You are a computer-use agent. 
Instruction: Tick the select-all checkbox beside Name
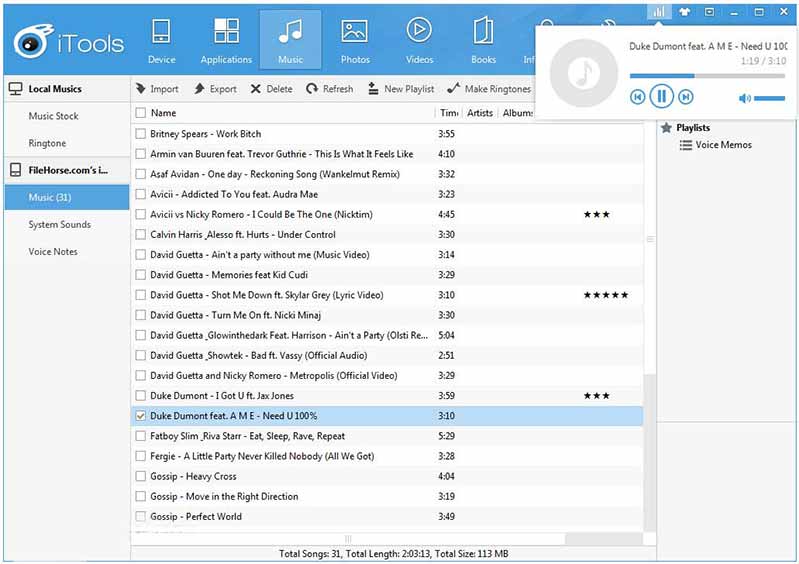(x=140, y=113)
